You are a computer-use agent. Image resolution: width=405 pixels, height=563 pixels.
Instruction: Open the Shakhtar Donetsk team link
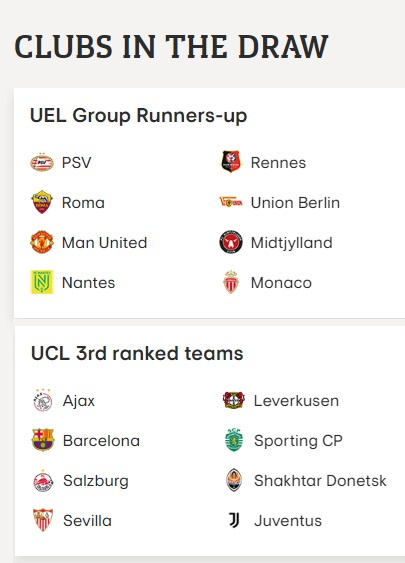pos(320,480)
